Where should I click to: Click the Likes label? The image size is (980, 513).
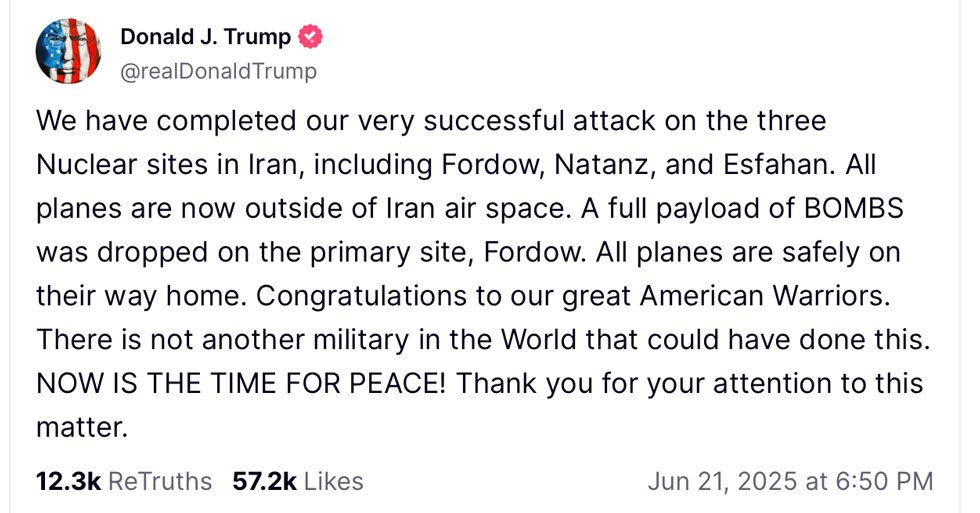[334, 482]
